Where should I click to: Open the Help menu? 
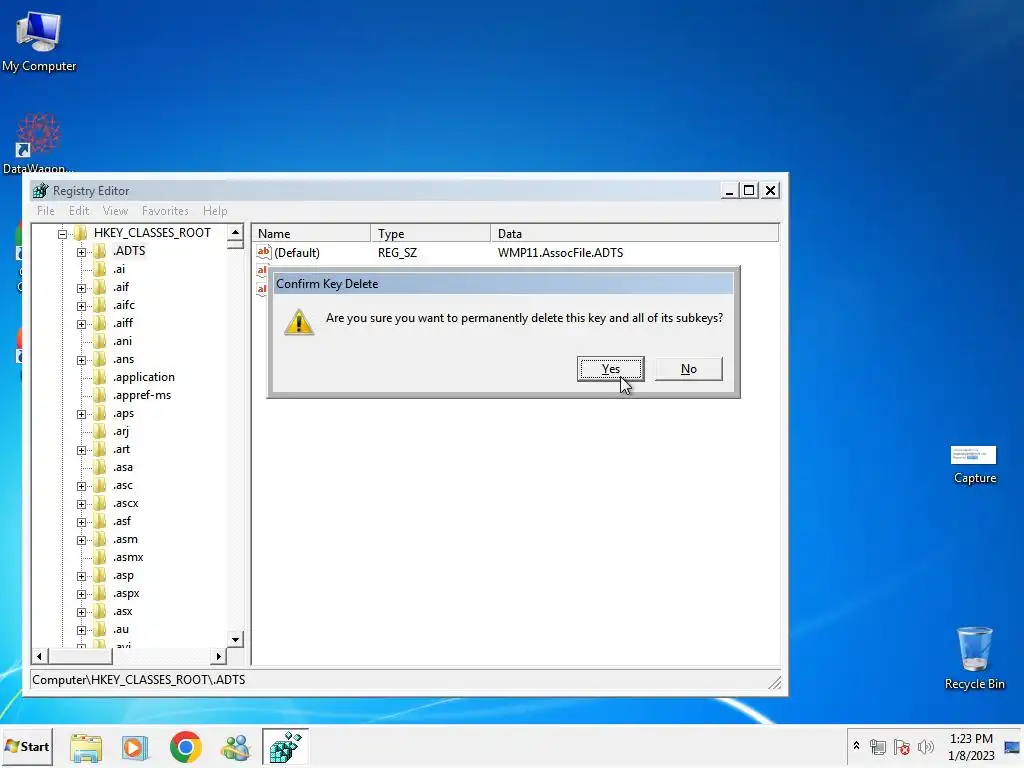coord(215,211)
